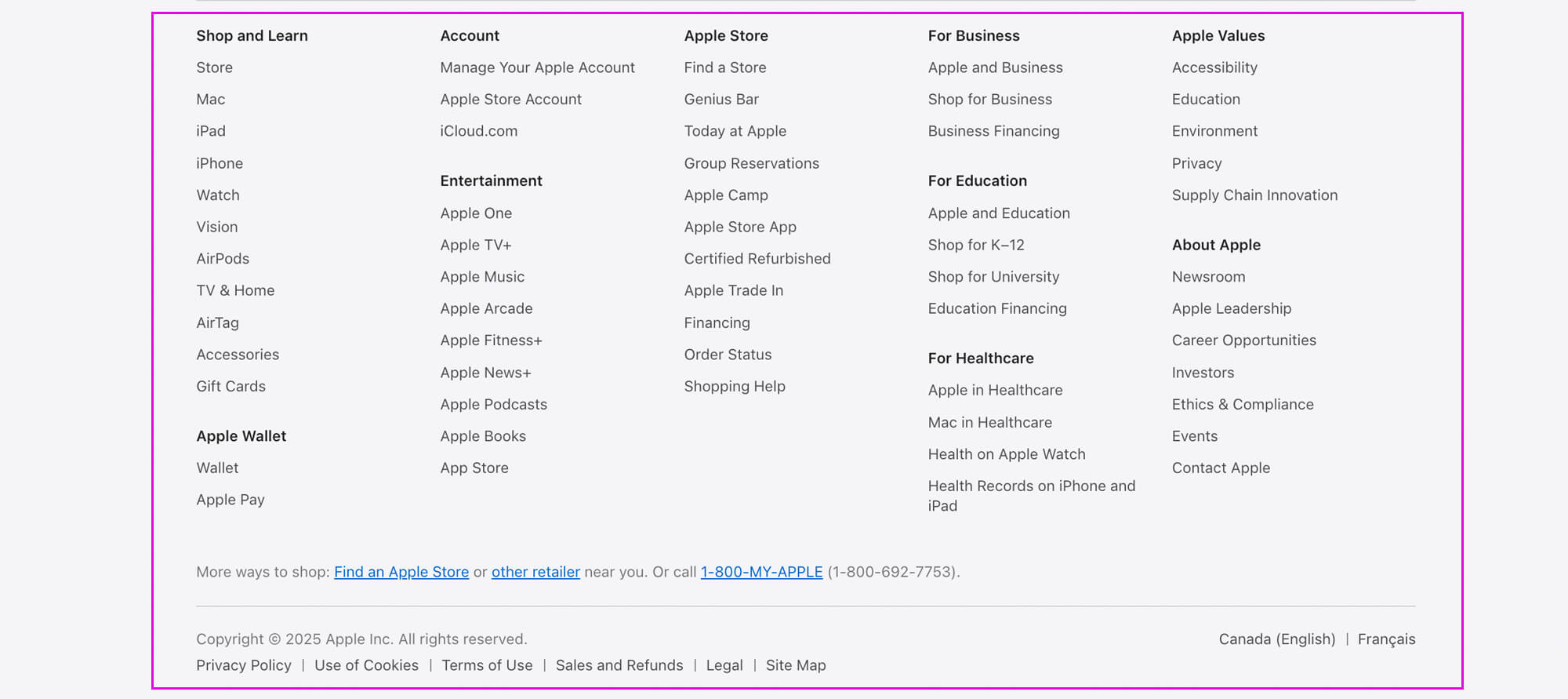
Task: Switch language to Français
Action: 1386,639
